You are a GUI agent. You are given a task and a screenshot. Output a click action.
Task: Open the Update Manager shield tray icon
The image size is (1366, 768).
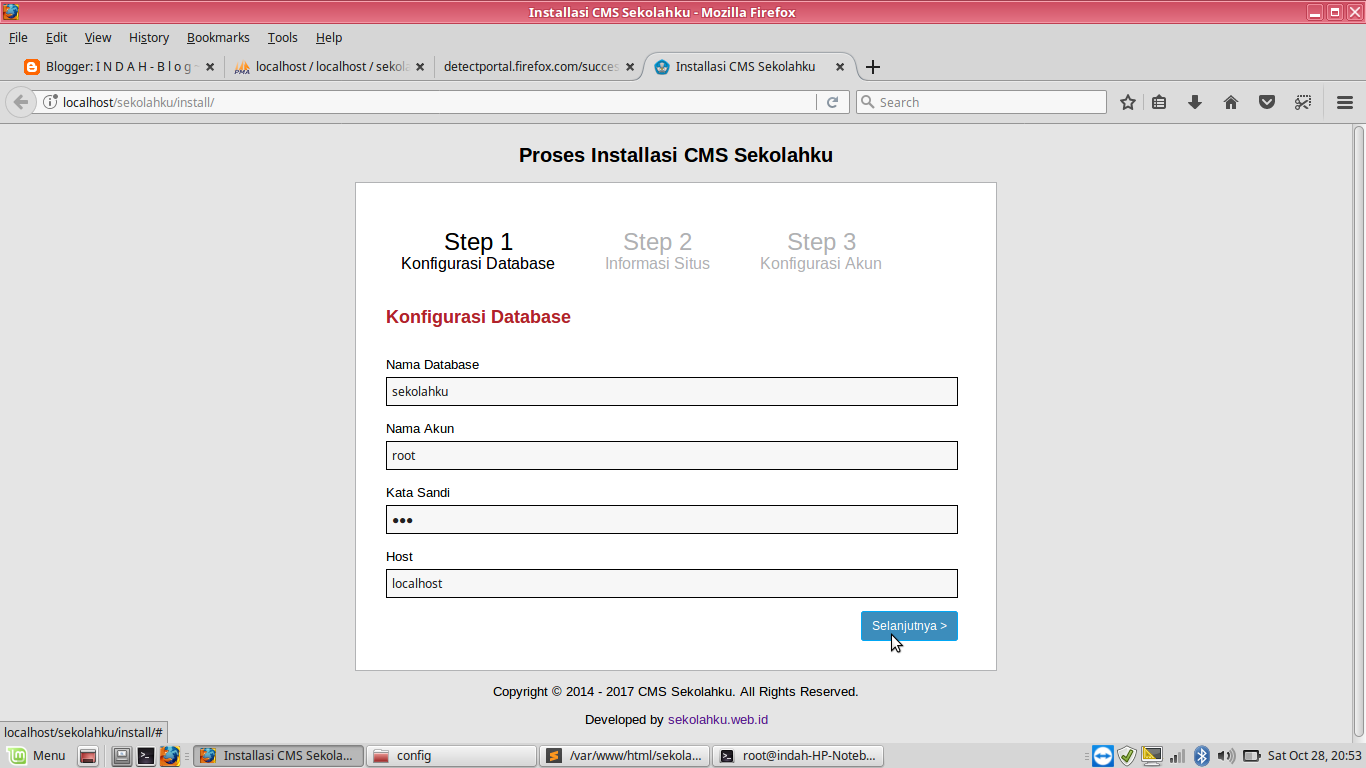pyautogui.click(x=1128, y=755)
